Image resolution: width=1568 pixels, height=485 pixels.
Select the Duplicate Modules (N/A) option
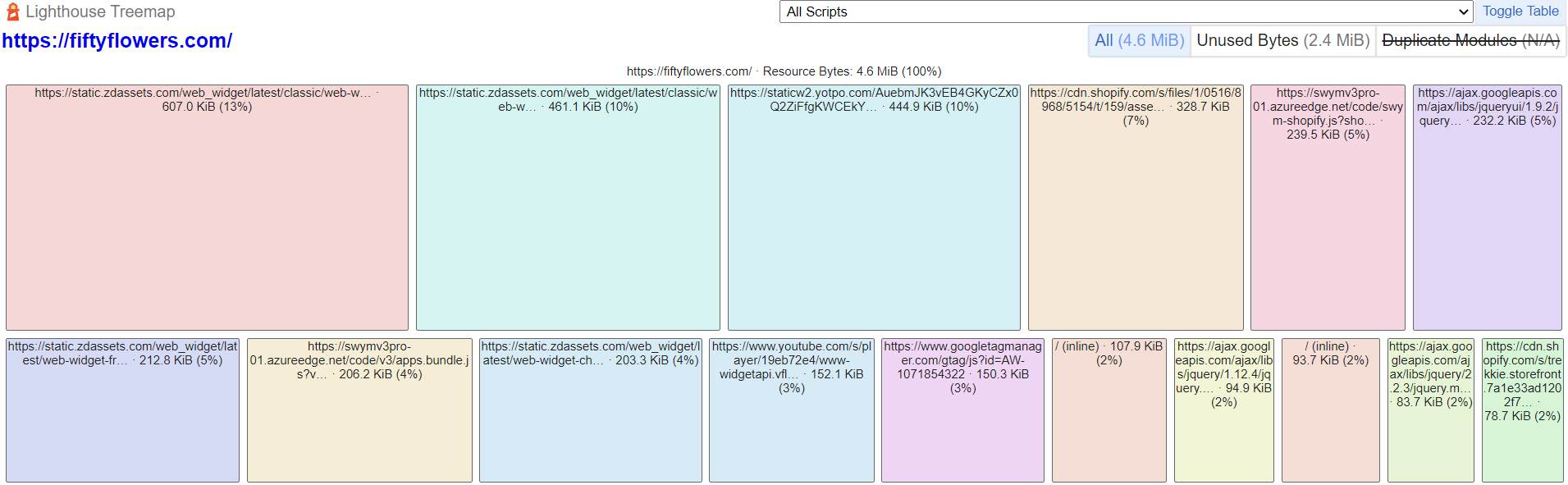(x=1470, y=40)
